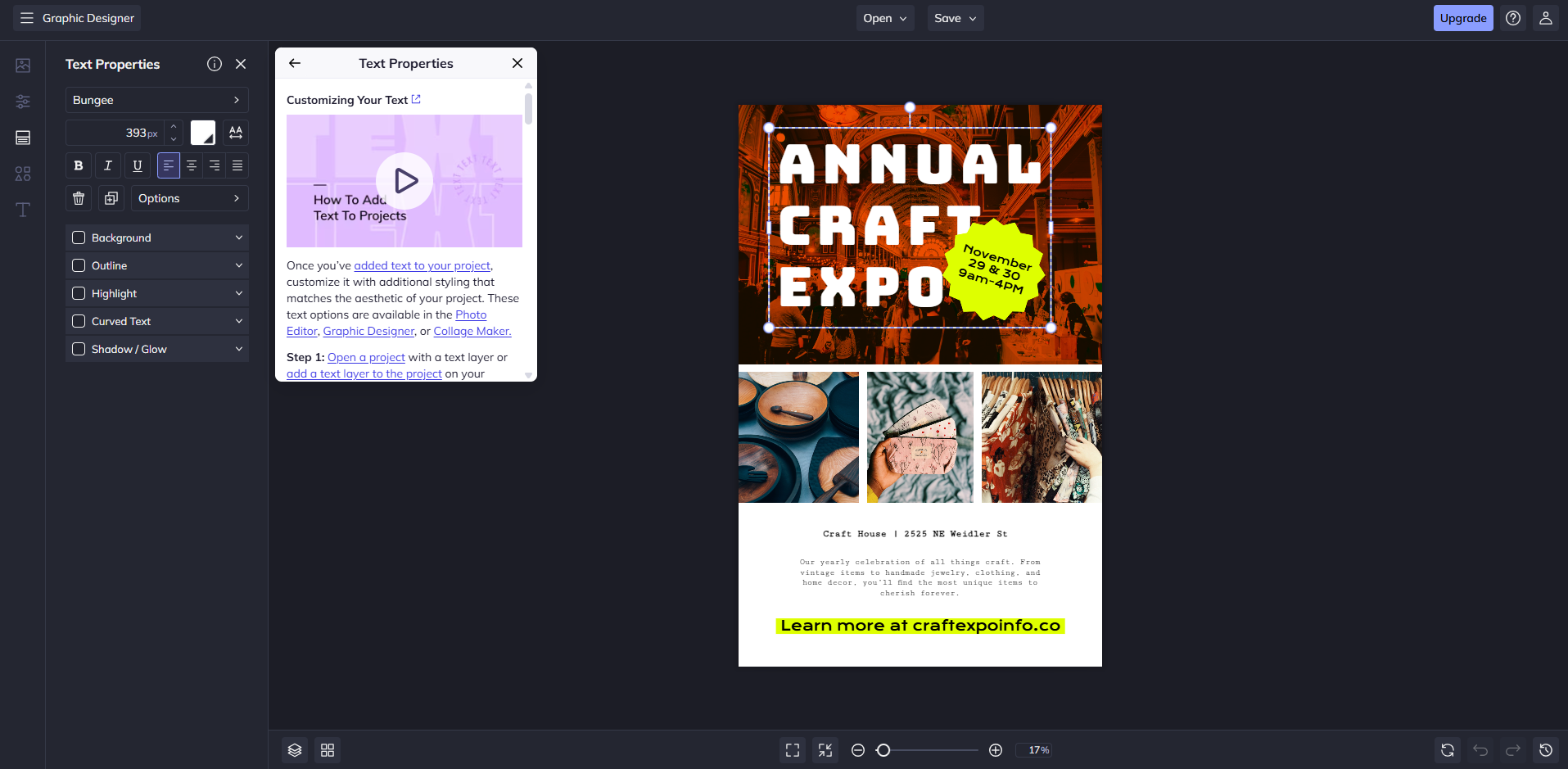Open the grid view icon in bottom bar

(x=328, y=750)
